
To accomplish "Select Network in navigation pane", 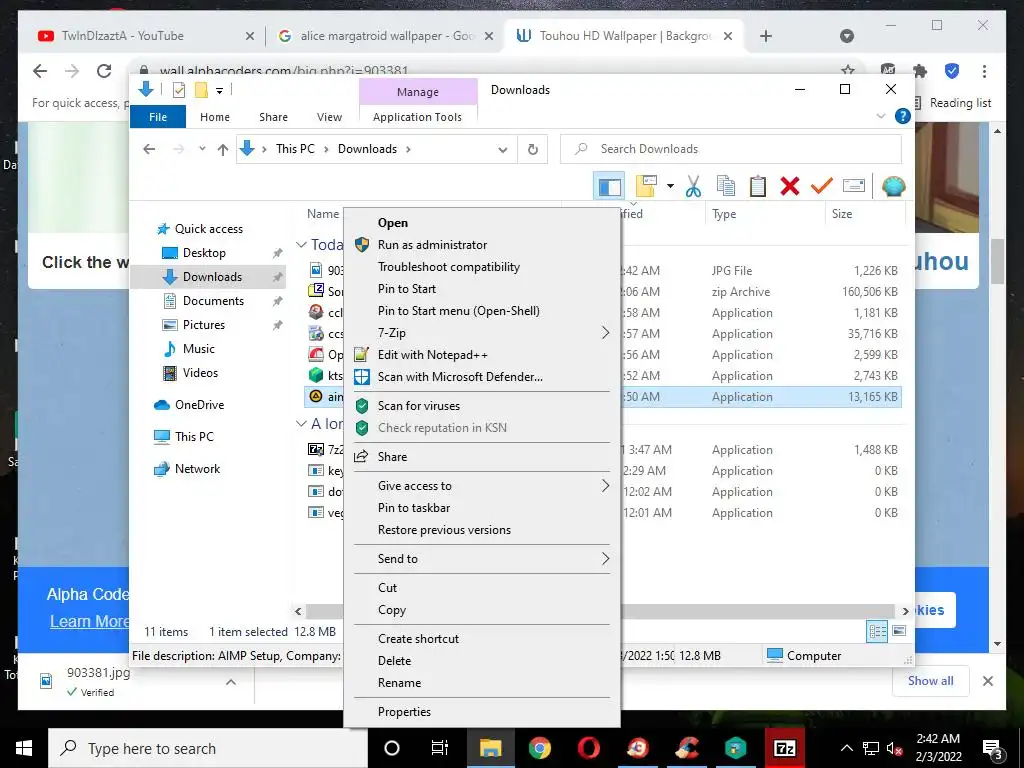I will click(x=197, y=469).
